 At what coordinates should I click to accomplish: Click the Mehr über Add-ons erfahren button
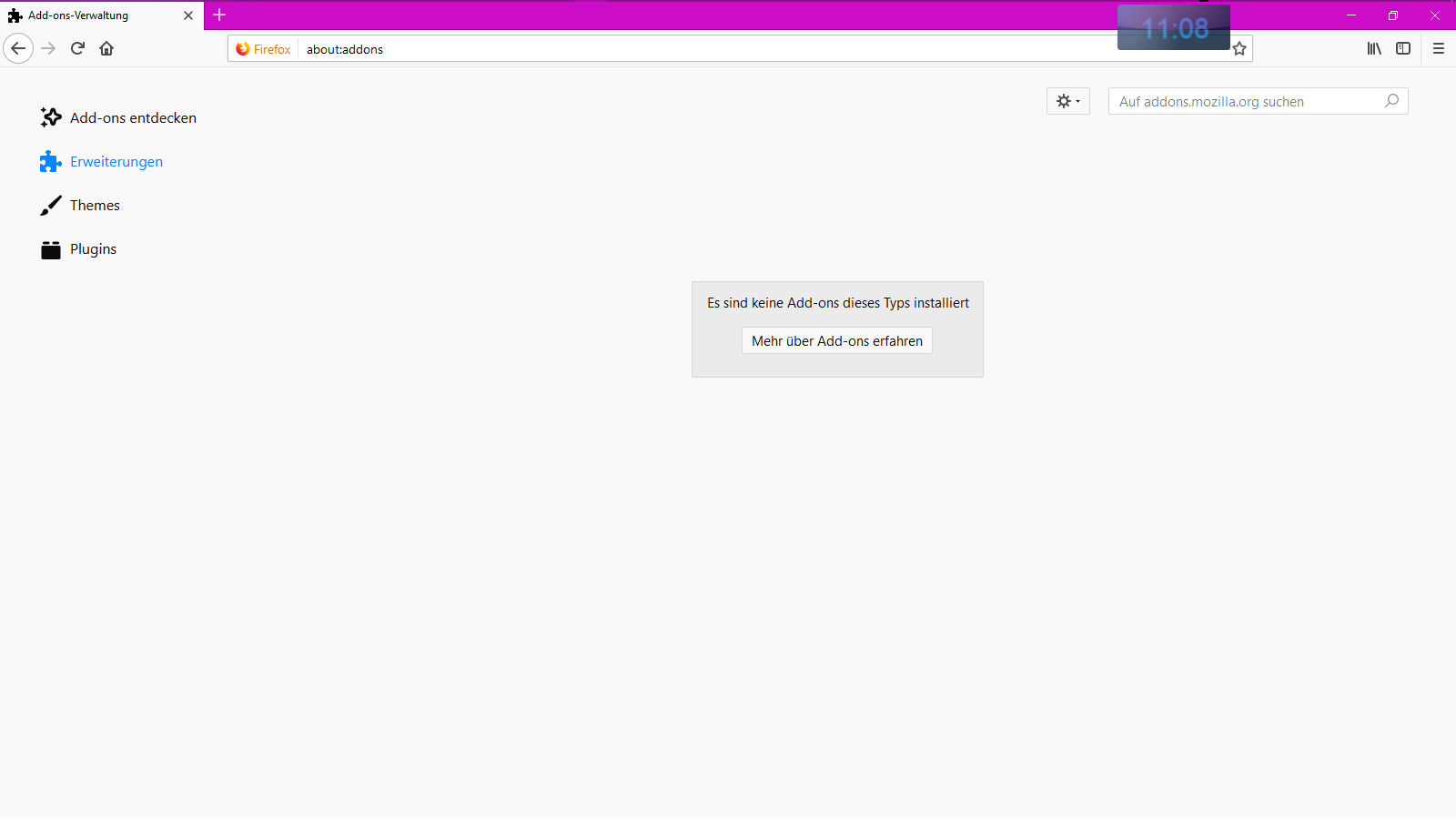click(x=836, y=341)
